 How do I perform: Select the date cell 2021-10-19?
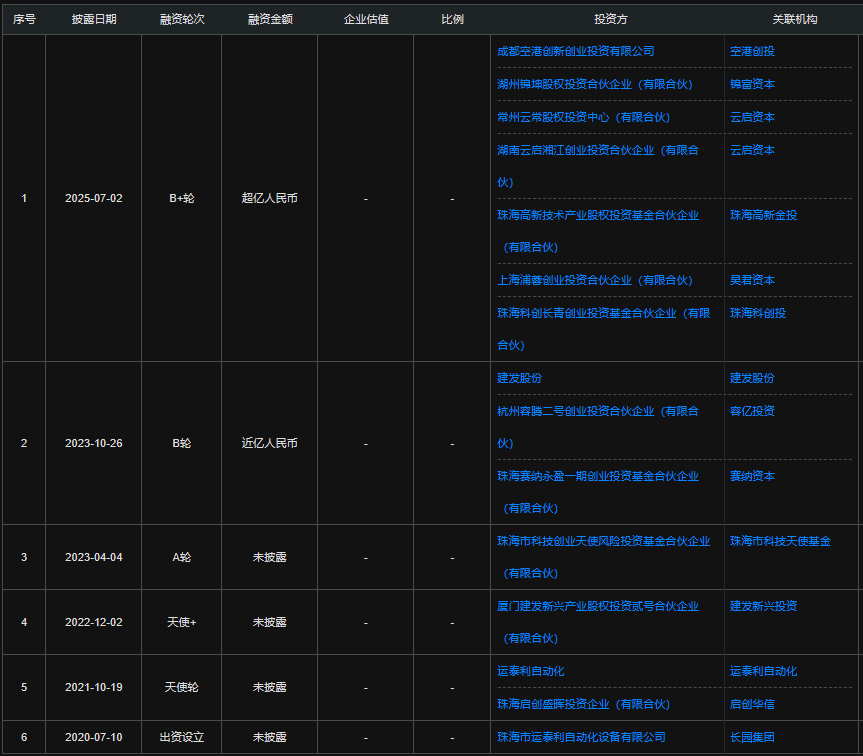(x=94, y=687)
